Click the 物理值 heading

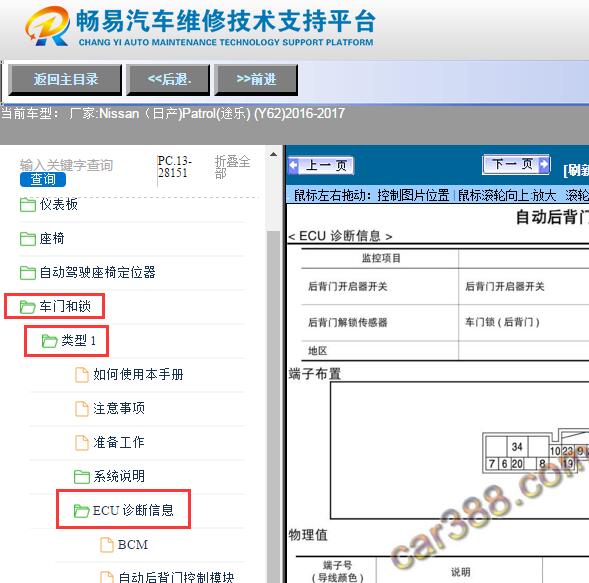308,535
